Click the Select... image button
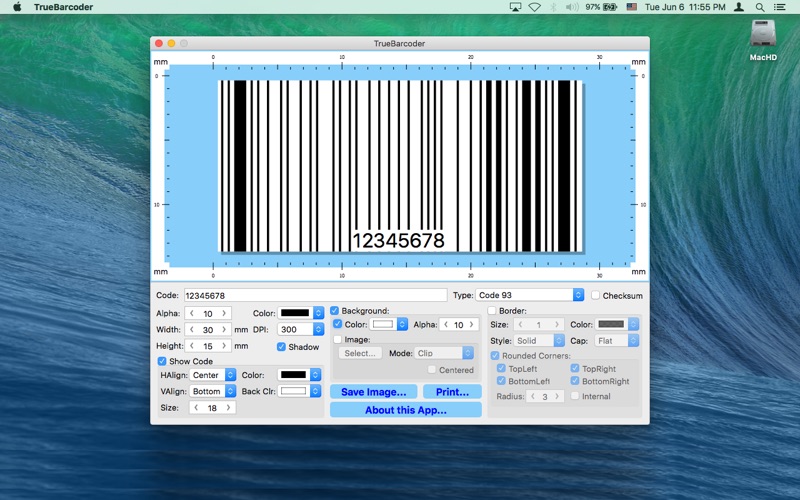This screenshot has height=500, width=800. [x=360, y=353]
